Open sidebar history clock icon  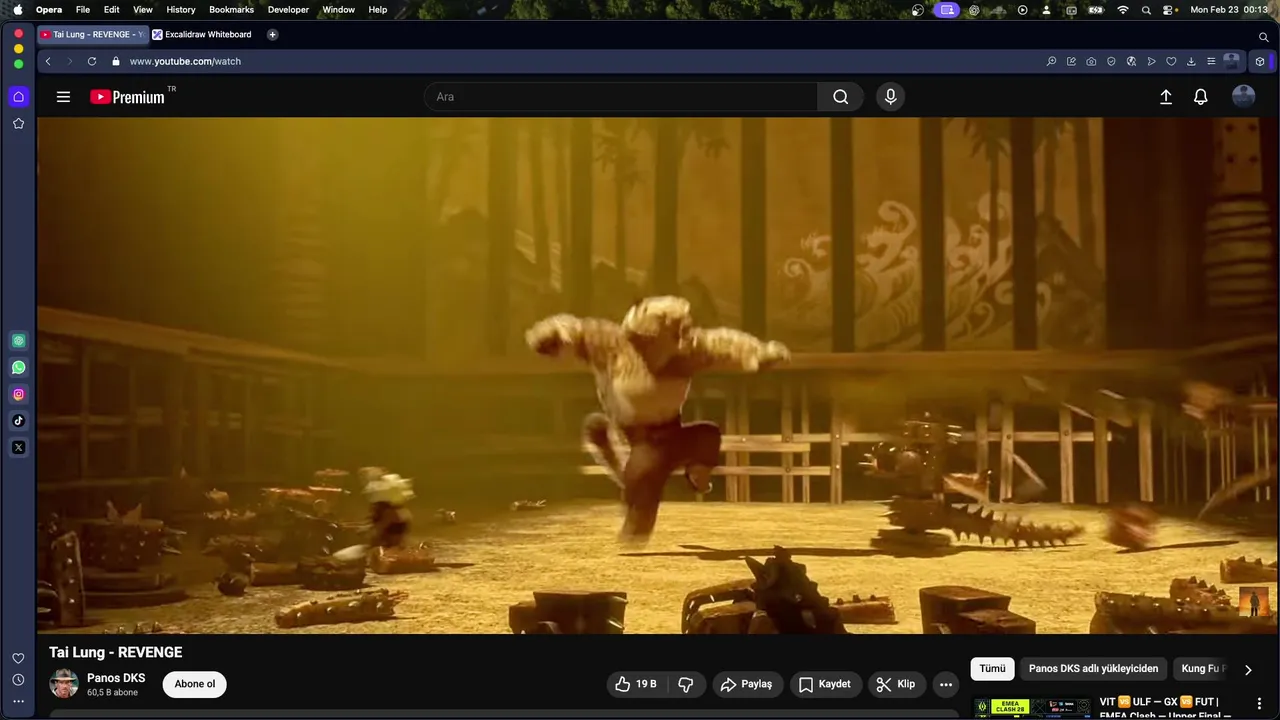tap(18, 680)
